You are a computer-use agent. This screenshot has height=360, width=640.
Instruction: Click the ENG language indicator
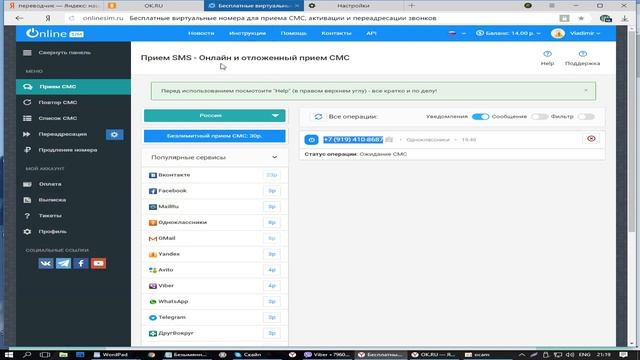tap(584, 355)
